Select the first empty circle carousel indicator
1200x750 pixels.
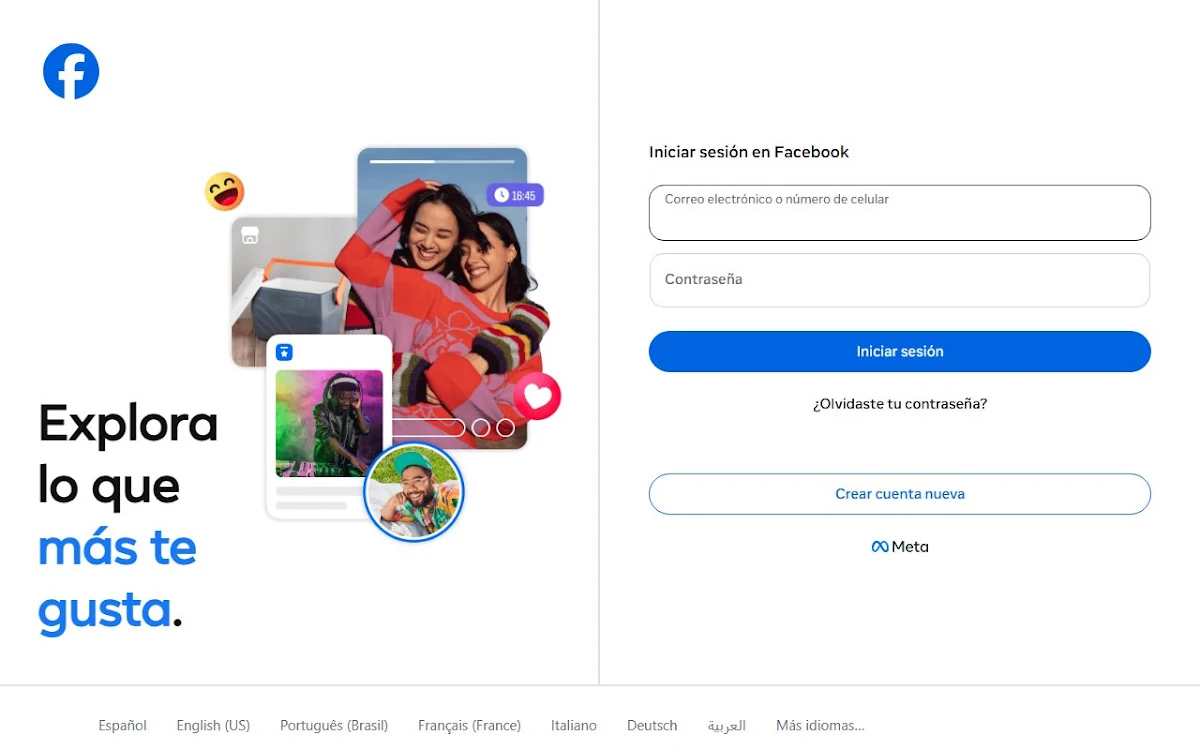tap(481, 428)
